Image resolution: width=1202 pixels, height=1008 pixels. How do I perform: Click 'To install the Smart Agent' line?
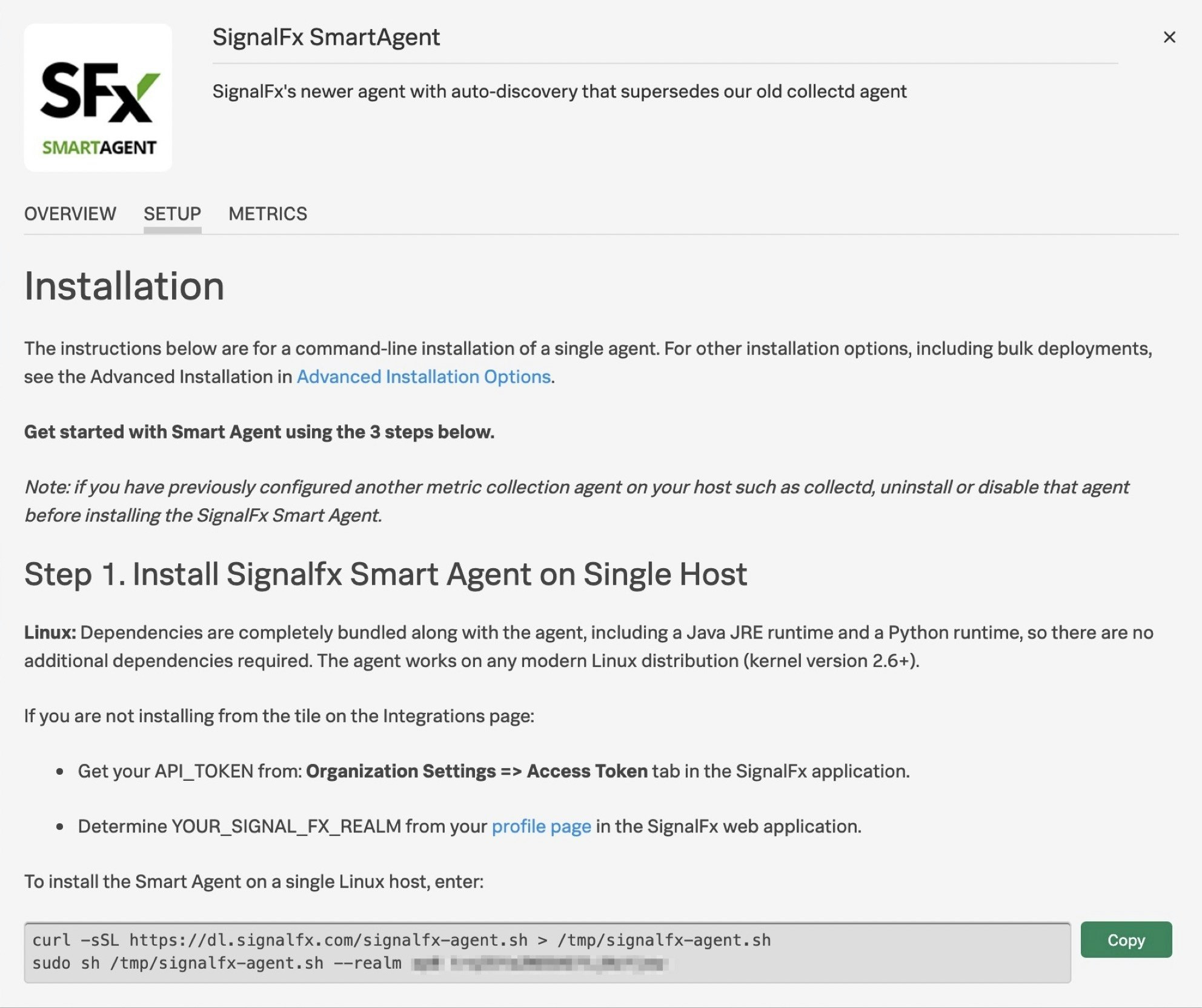pyautogui.click(x=254, y=881)
